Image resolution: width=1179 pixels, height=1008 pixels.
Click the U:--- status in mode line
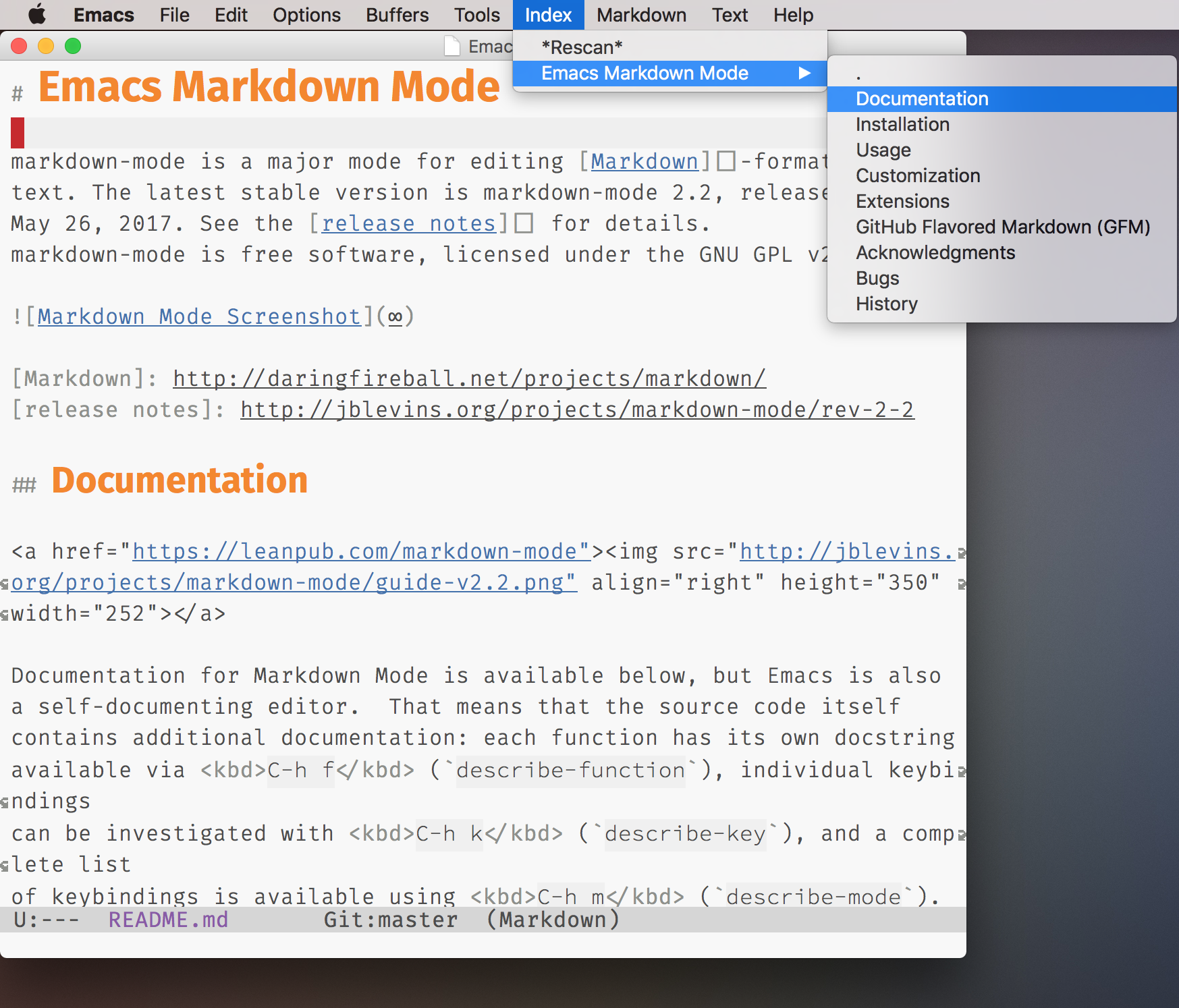click(46, 920)
